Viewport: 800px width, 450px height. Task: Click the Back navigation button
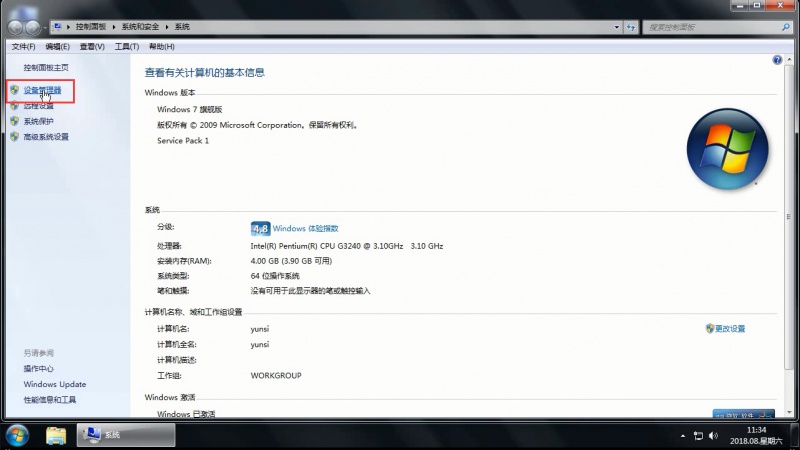[x=15, y=27]
